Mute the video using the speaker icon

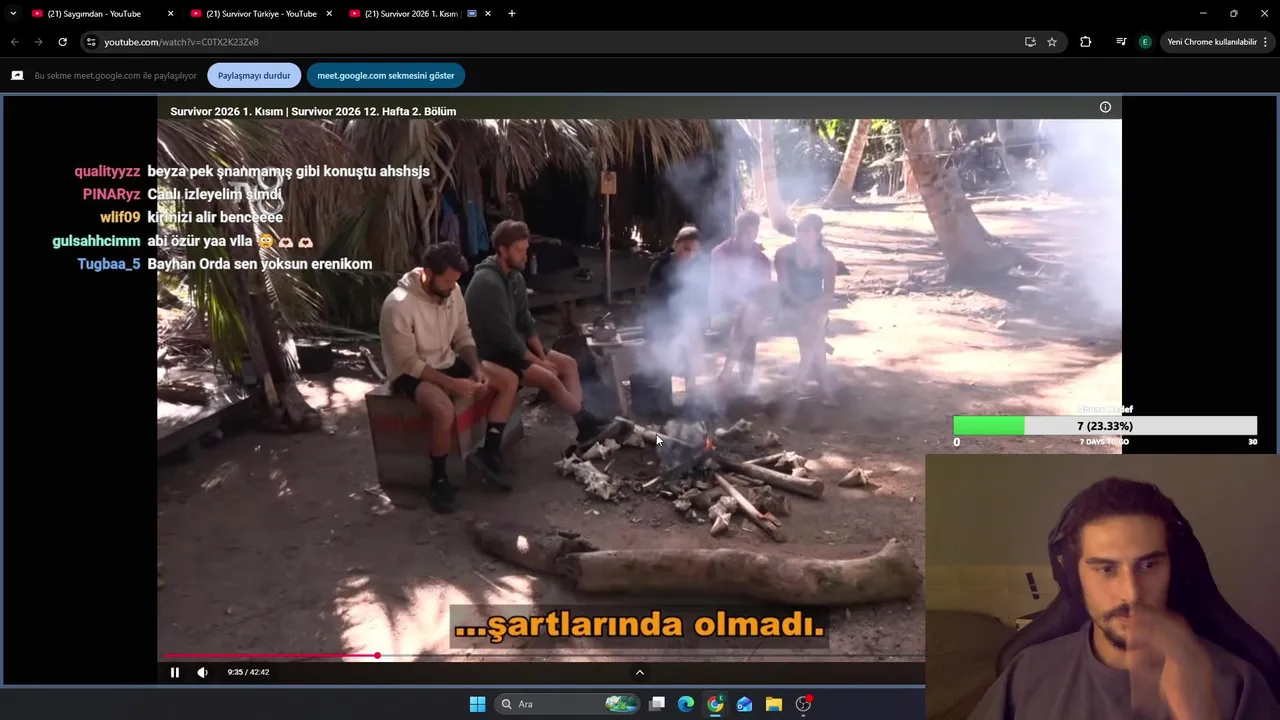tap(202, 672)
